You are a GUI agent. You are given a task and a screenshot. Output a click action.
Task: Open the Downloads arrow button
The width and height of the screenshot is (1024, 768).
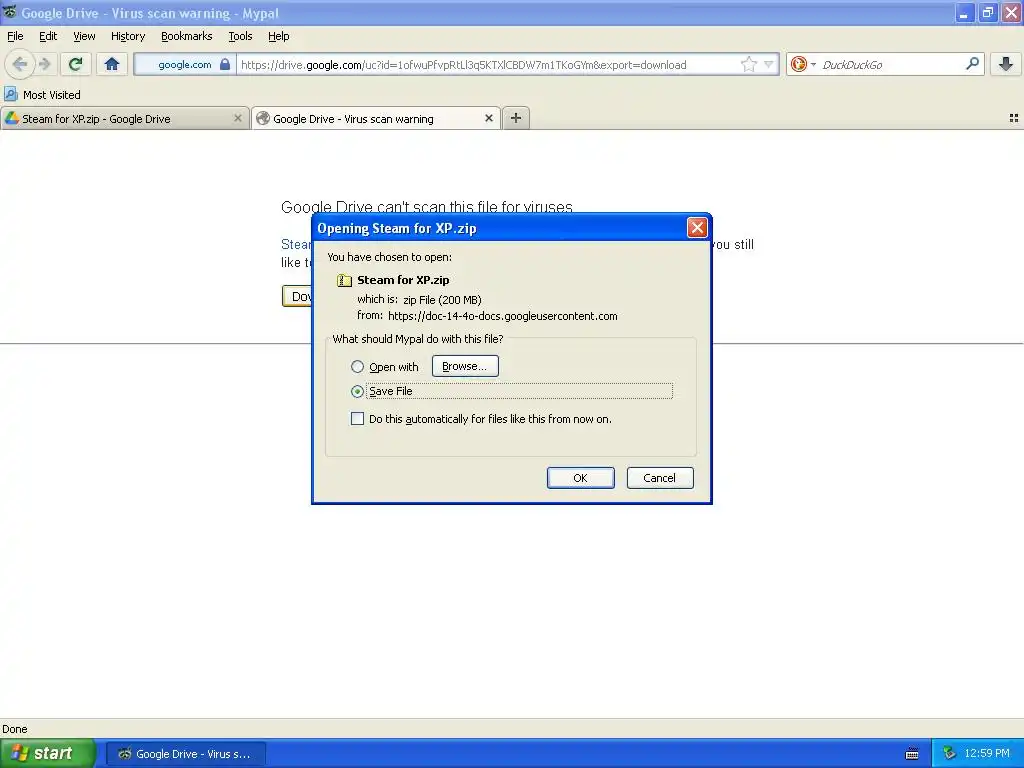(x=1006, y=64)
